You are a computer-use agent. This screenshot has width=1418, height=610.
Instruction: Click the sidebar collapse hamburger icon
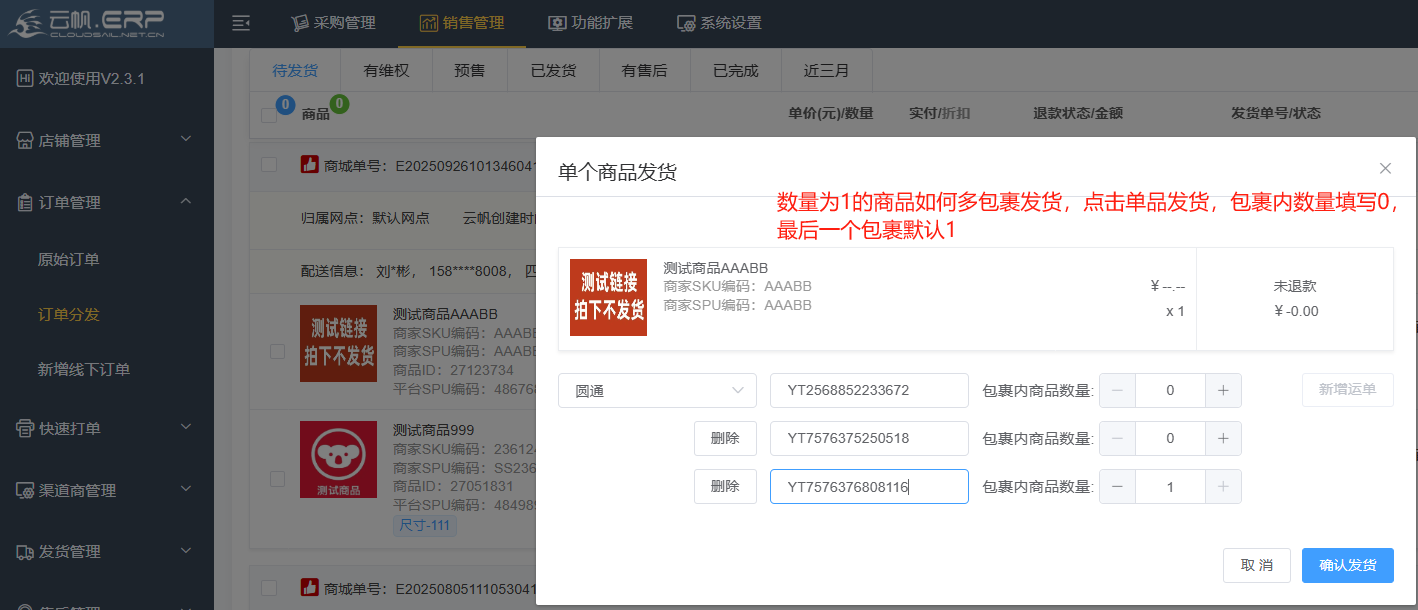(x=240, y=23)
